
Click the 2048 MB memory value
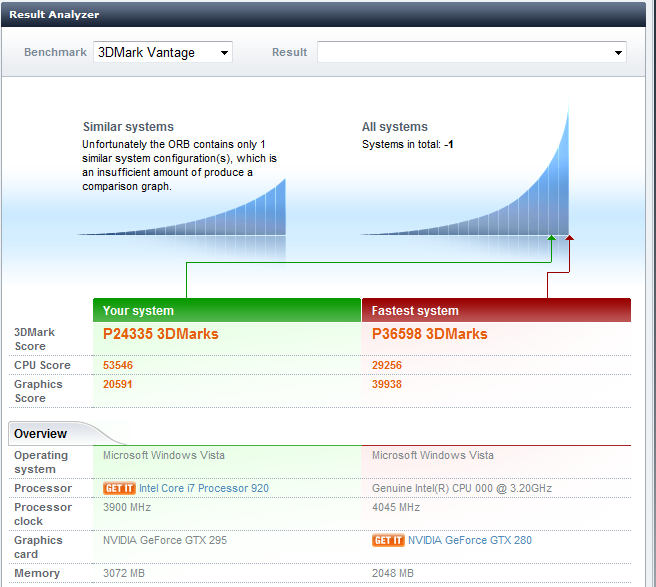click(393, 573)
